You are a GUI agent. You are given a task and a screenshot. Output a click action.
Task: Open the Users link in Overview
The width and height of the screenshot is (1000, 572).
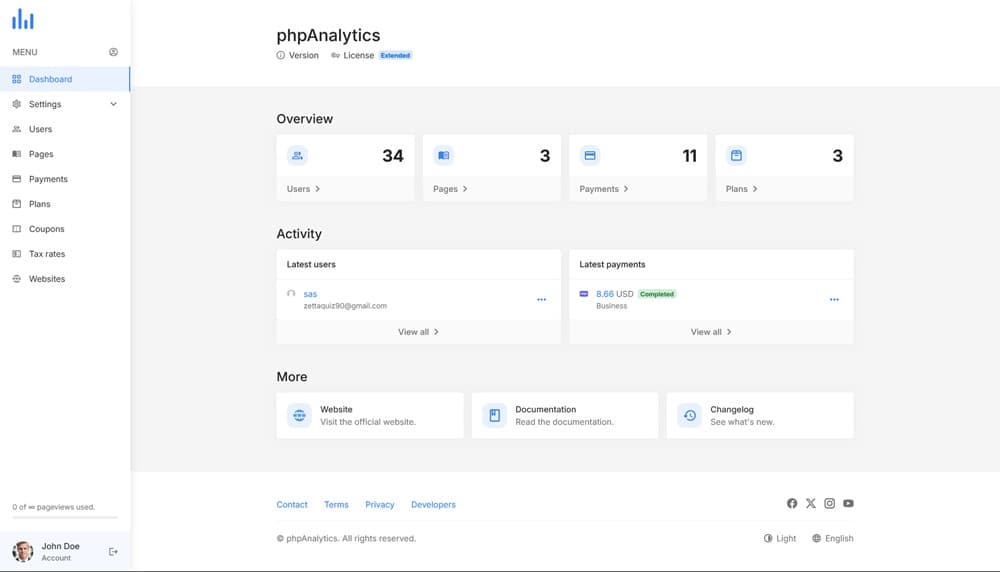(304, 189)
